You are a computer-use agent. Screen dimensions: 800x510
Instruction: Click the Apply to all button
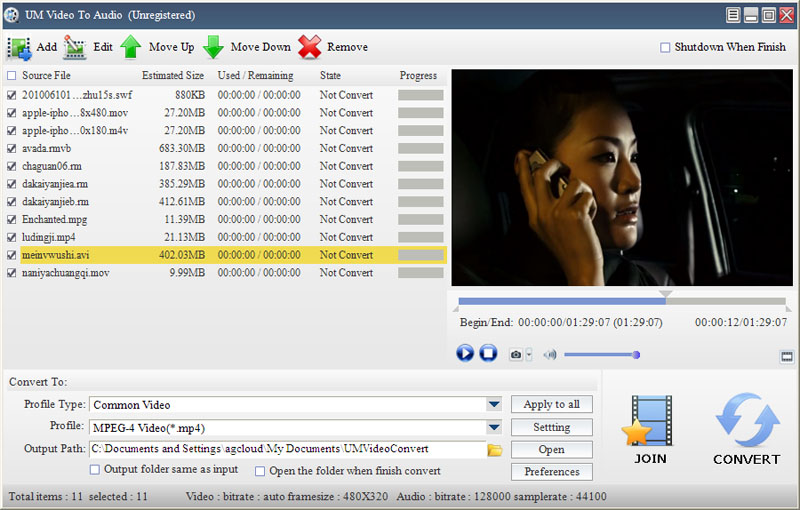552,404
